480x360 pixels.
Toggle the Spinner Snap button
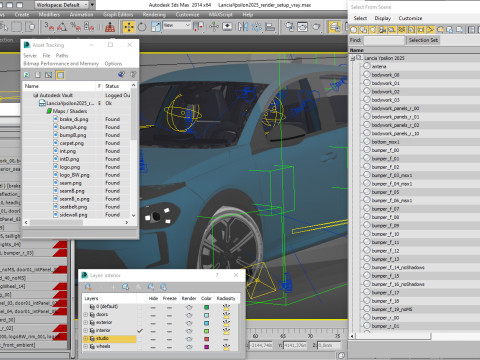pyautogui.click(x=89, y=27)
